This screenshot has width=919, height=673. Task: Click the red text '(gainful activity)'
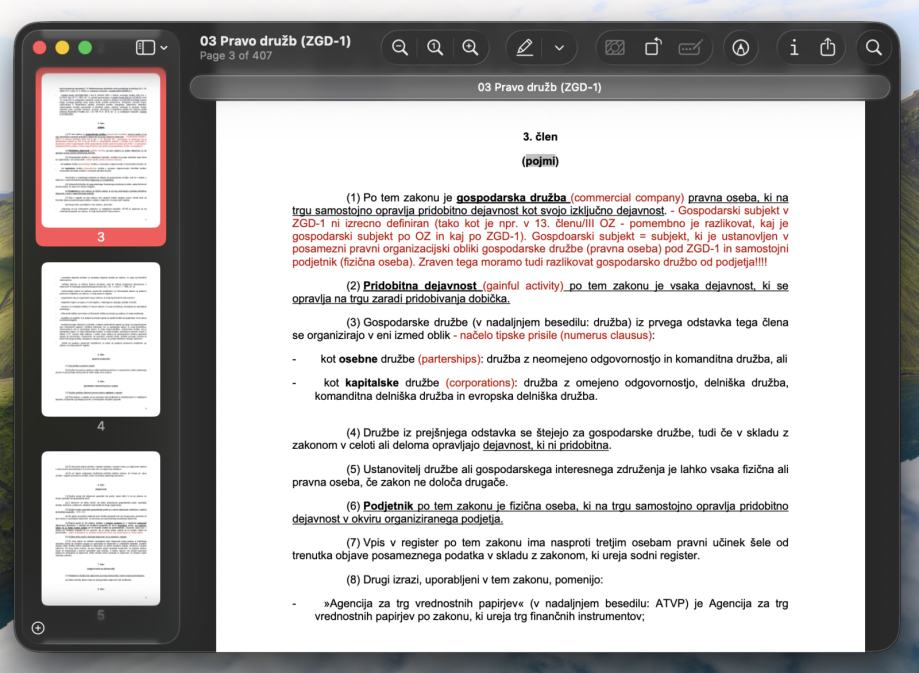point(523,286)
